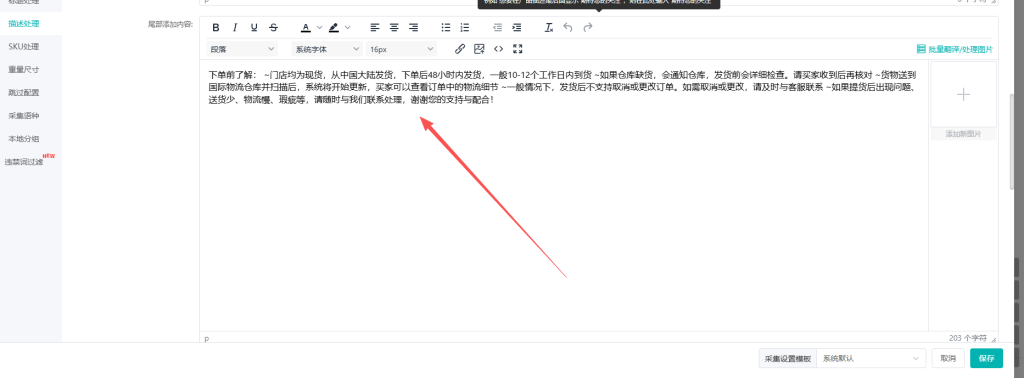
Task: Insert a bulleted list
Action: point(446,27)
